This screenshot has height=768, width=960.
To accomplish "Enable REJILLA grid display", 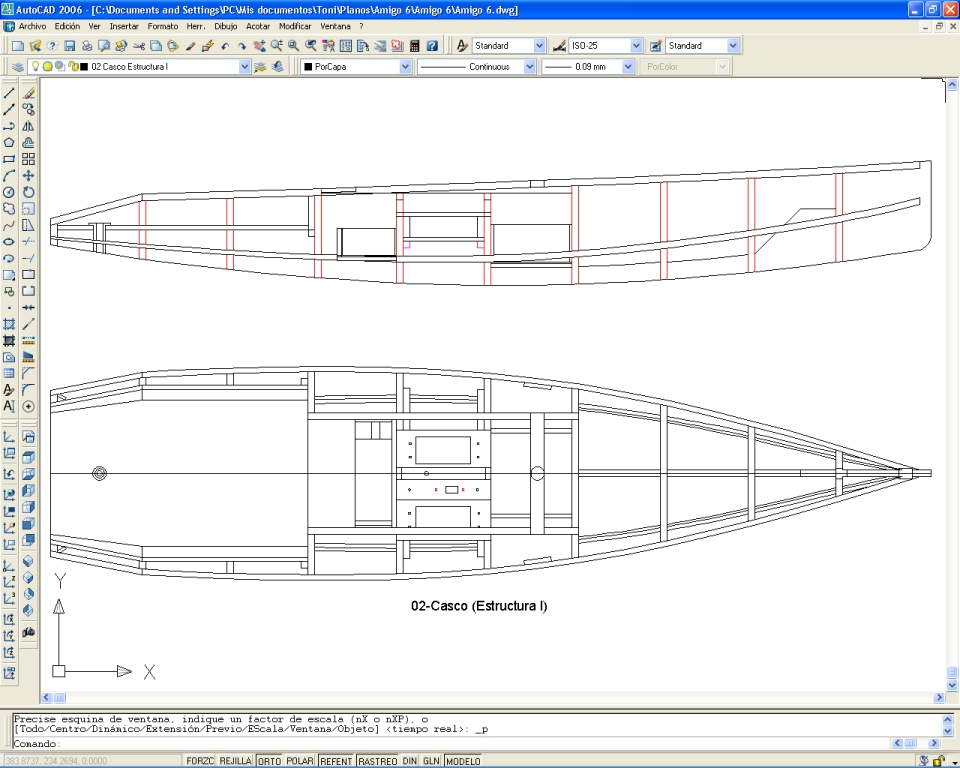I will coord(236,761).
